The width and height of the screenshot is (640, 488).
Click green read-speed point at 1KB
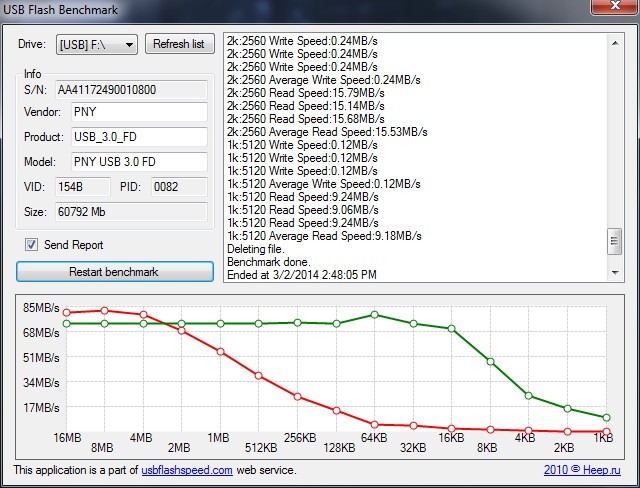tap(607, 417)
